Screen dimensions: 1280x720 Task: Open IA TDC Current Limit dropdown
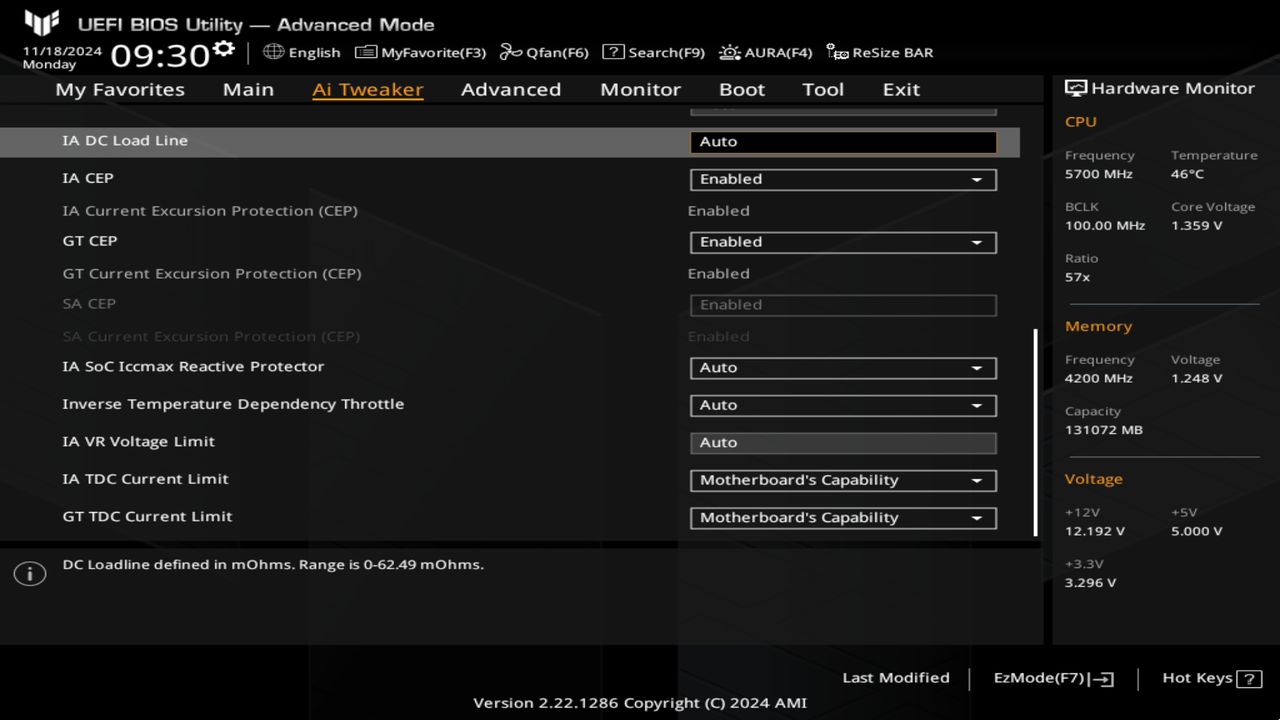coord(843,480)
